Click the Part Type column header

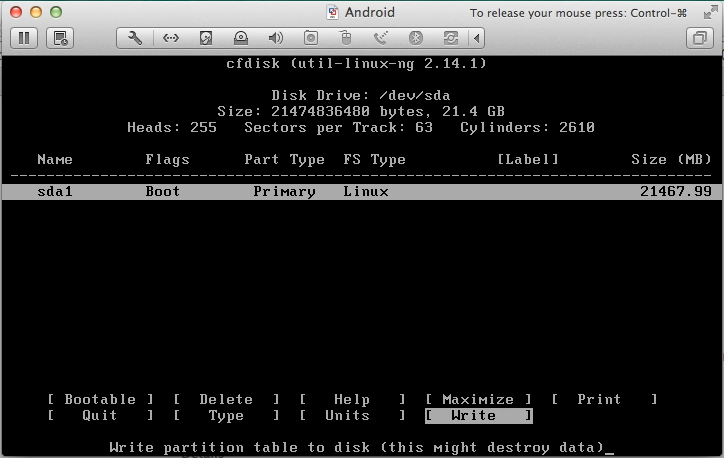(x=284, y=159)
